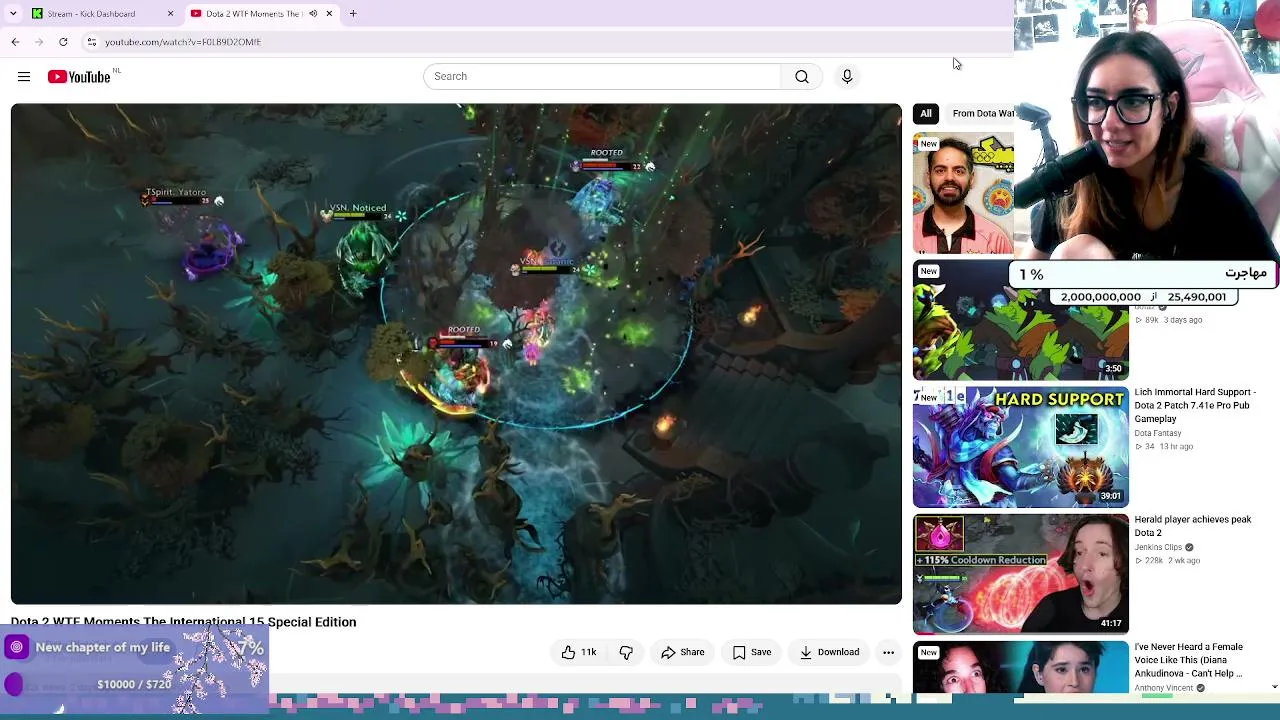Mute the Dota 2 tab audio
The height and width of the screenshot is (720, 1280).
313,14
